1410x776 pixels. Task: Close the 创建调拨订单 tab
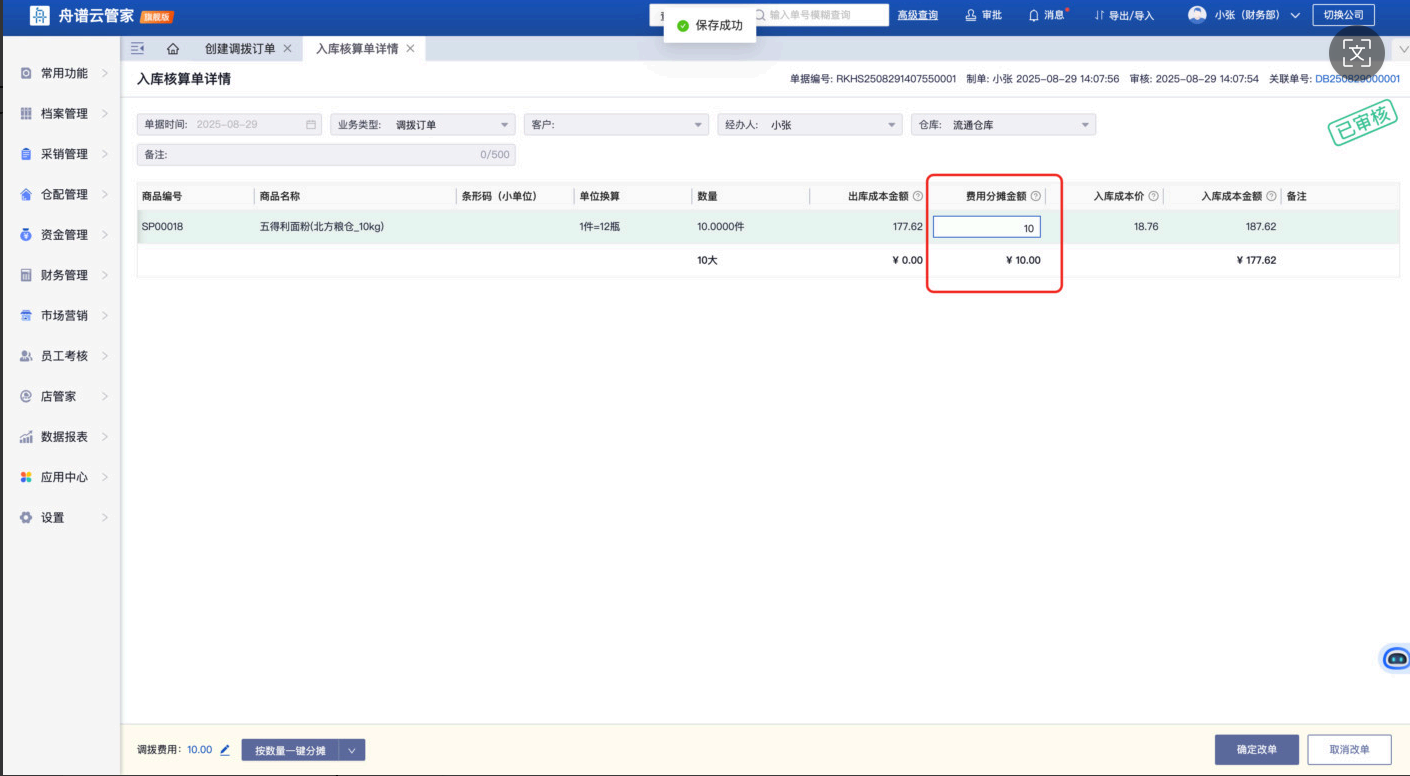(288, 49)
